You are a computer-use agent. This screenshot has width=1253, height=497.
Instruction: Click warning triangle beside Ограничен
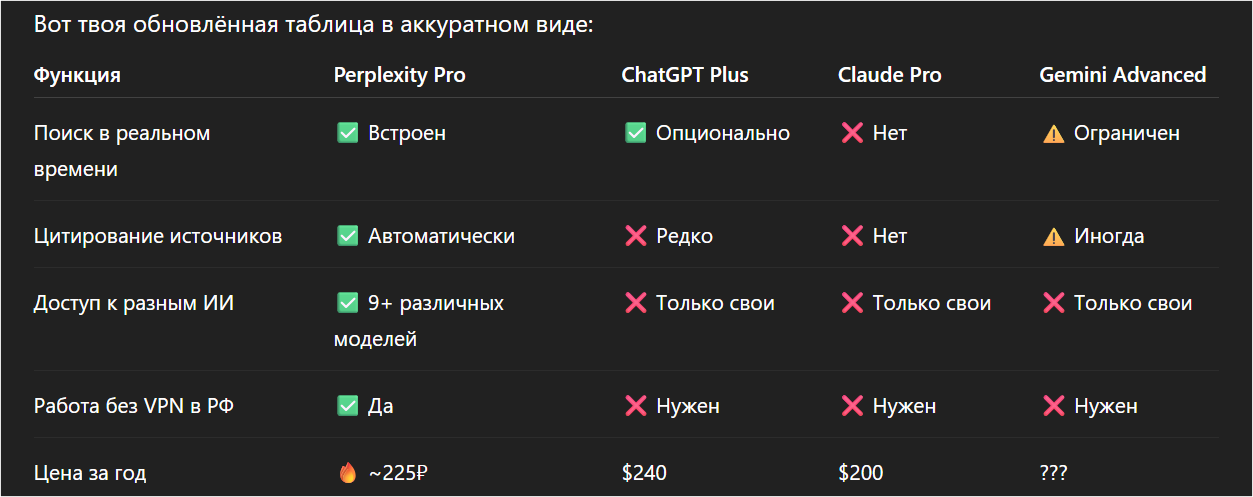click(x=1053, y=133)
